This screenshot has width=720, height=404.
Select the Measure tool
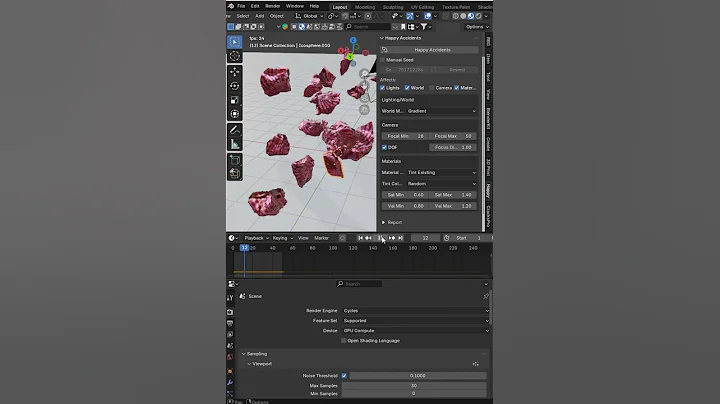[235, 144]
